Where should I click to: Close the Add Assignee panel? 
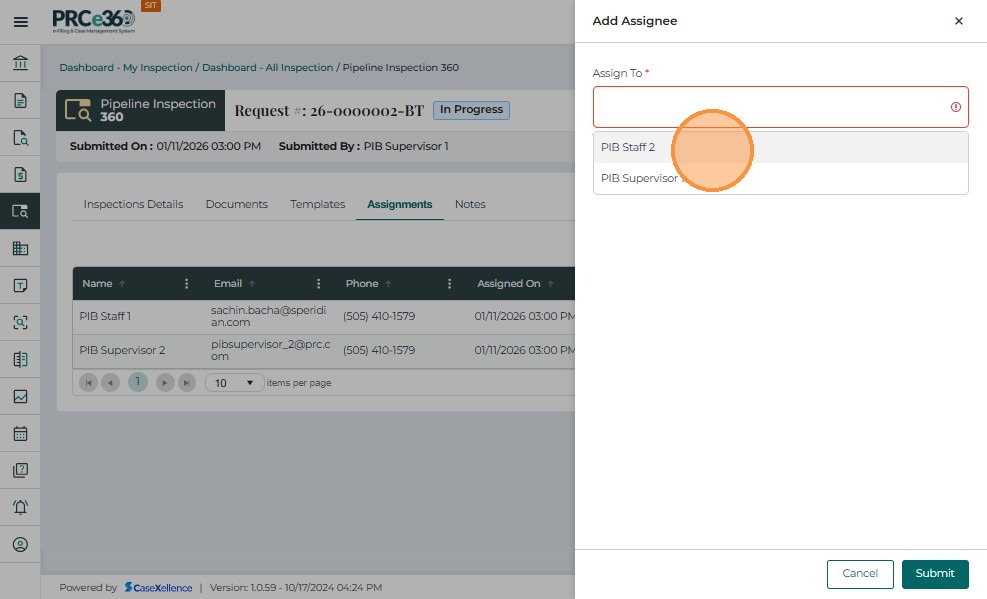coord(958,21)
